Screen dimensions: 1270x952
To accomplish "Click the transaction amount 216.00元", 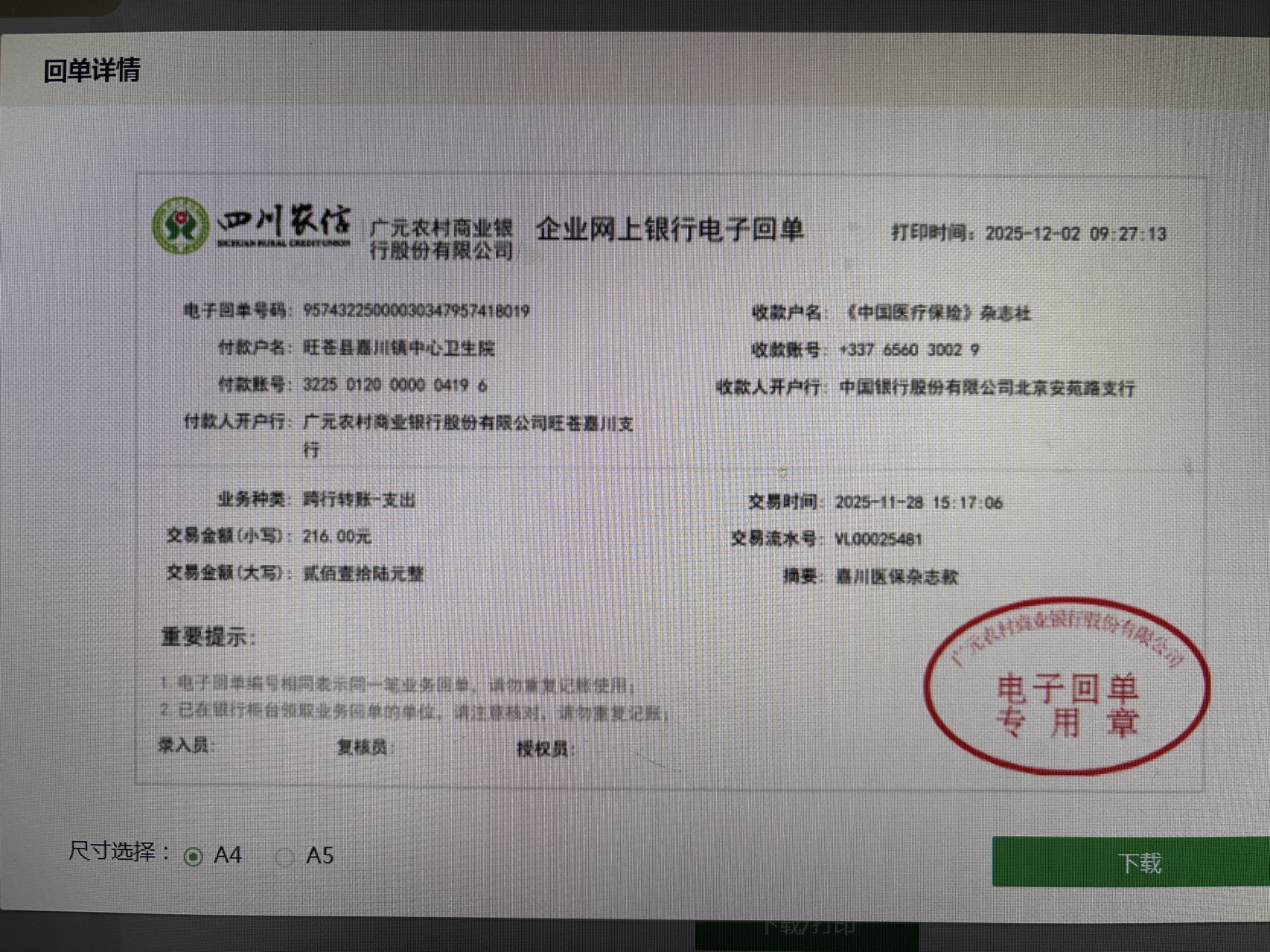I will pyautogui.click(x=336, y=536).
